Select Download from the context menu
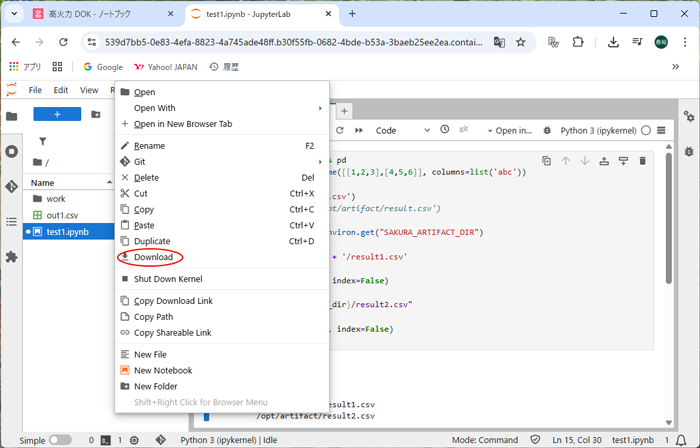Screen dimensions: 700x448 click(x=153, y=257)
